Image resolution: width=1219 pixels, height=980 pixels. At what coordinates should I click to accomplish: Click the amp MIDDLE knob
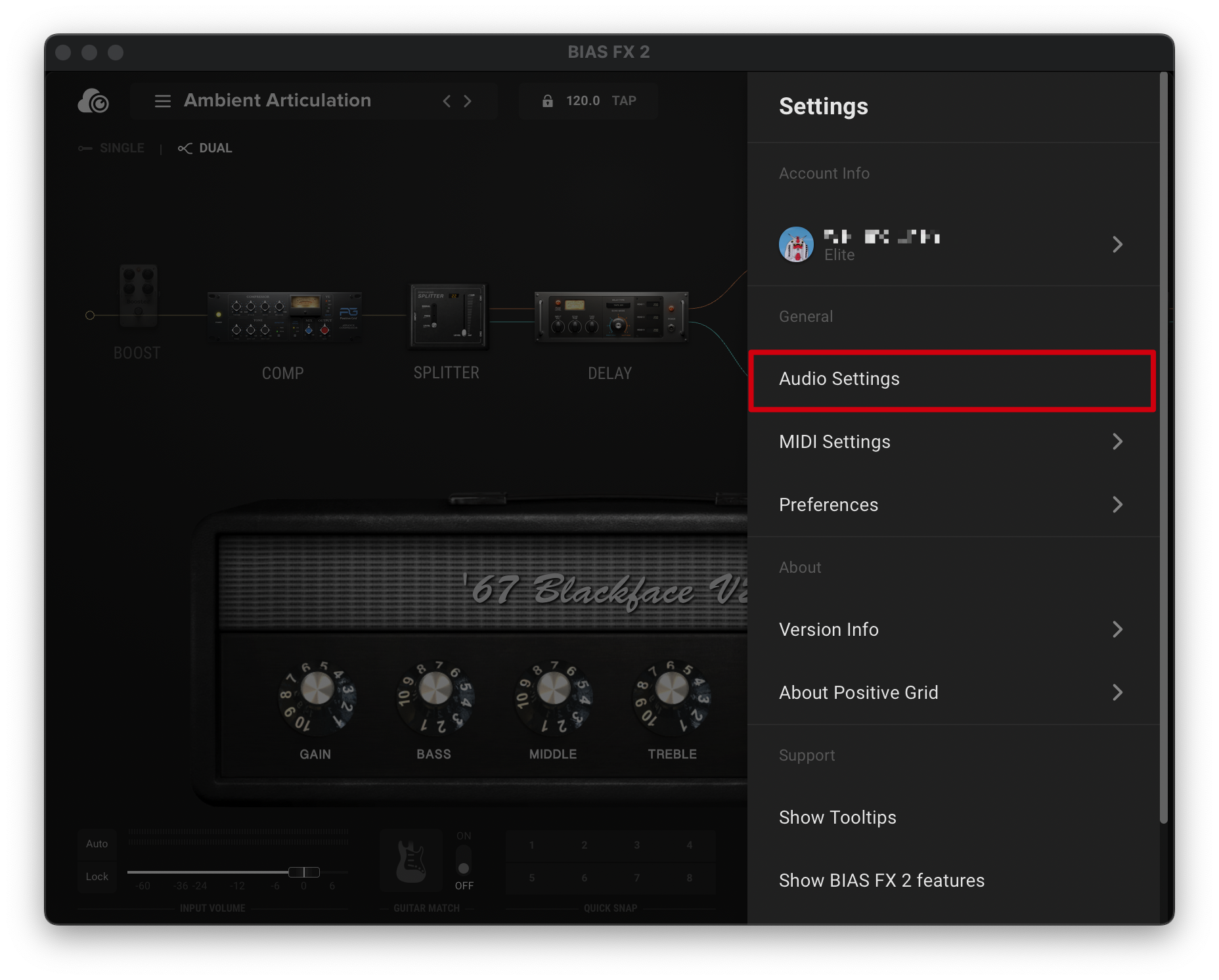[x=554, y=690]
